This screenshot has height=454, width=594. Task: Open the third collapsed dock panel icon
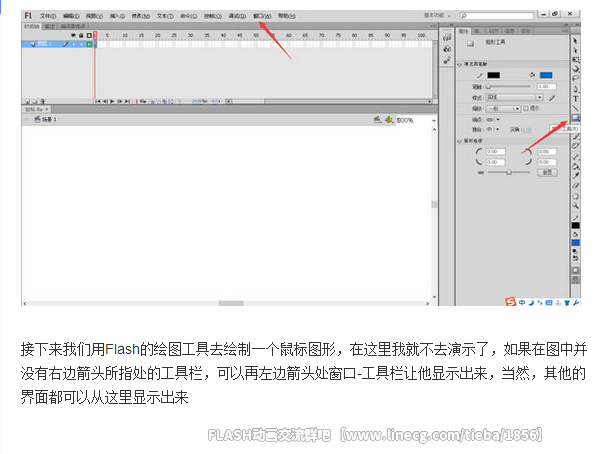point(447,60)
